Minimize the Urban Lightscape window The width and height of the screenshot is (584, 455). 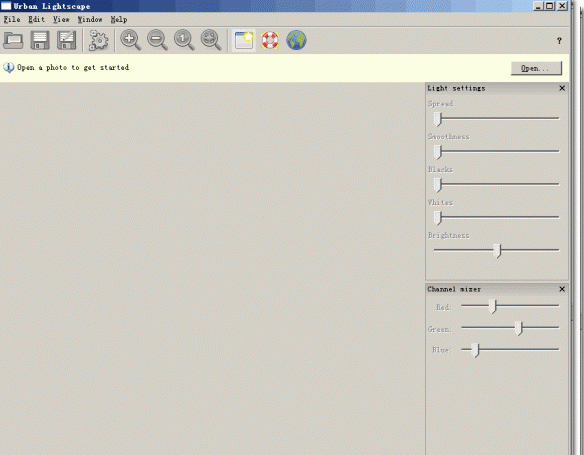pos(538,6)
